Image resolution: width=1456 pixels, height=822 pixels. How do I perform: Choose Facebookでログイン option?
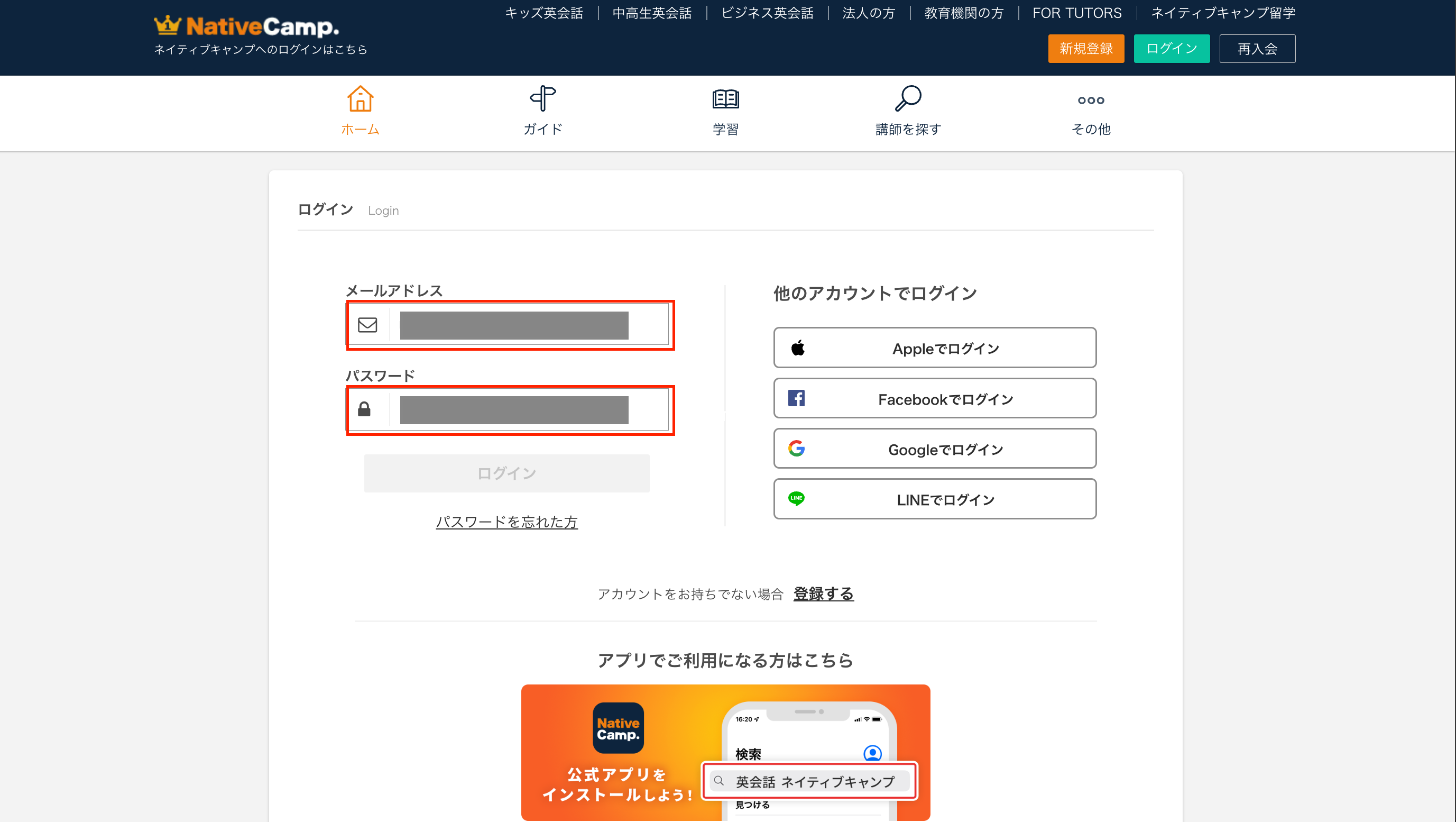(934, 398)
